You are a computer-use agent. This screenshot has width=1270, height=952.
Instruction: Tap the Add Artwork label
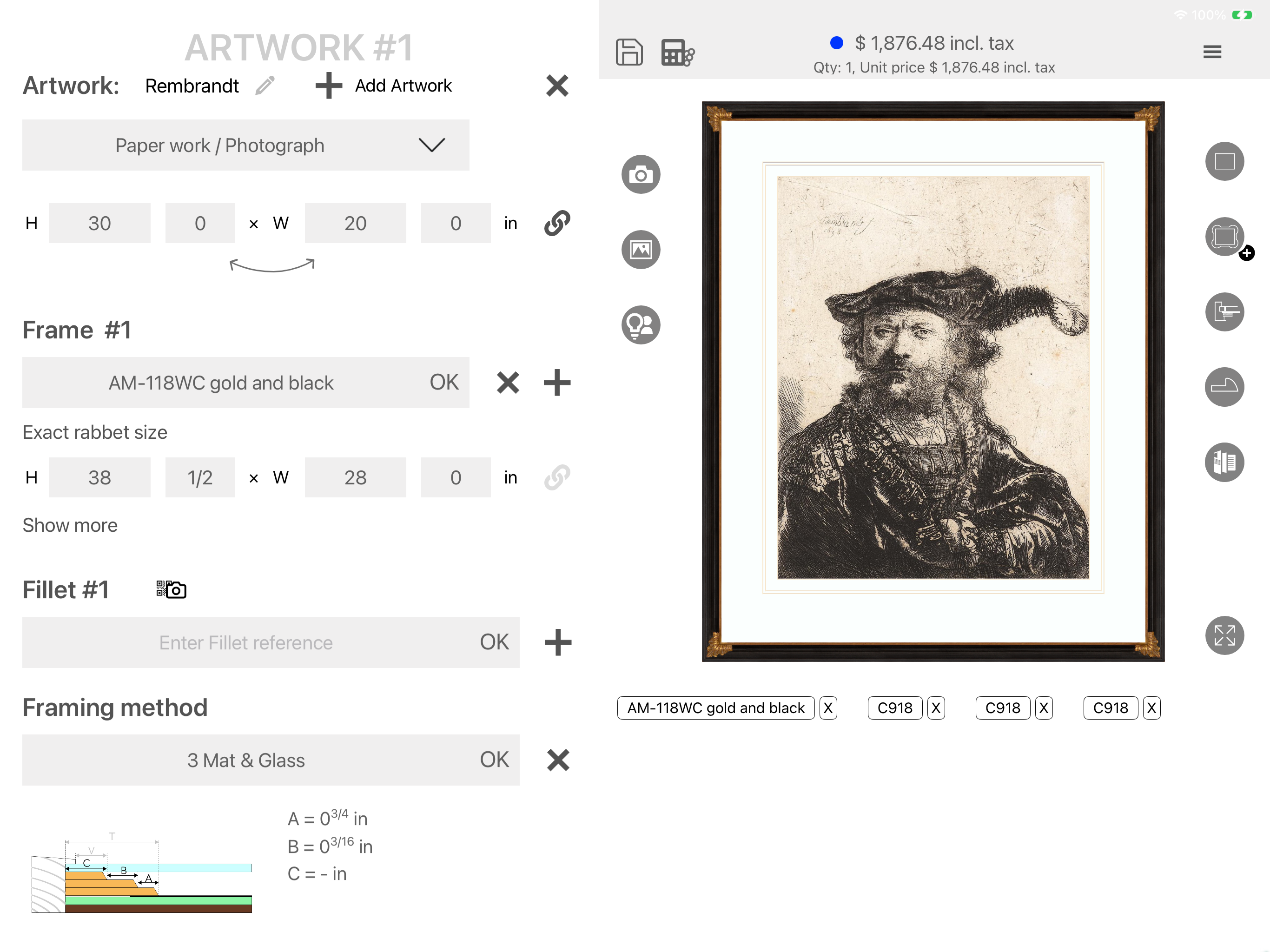point(403,86)
